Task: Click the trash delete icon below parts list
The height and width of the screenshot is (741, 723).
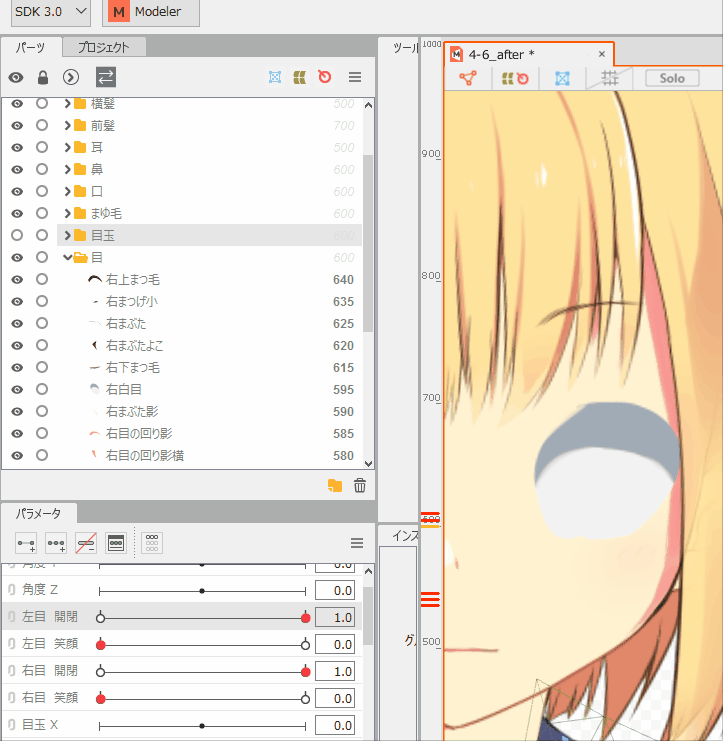Action: coord(360,485)
